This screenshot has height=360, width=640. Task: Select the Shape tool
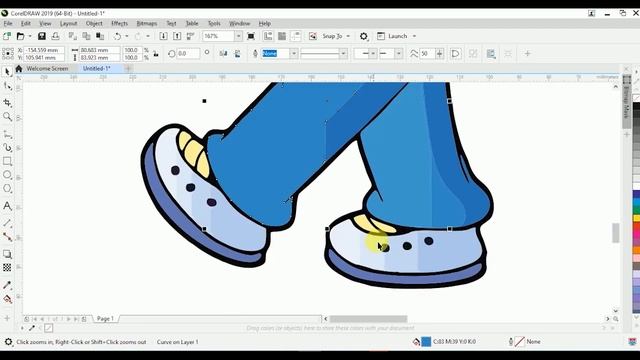pos(7,87)
